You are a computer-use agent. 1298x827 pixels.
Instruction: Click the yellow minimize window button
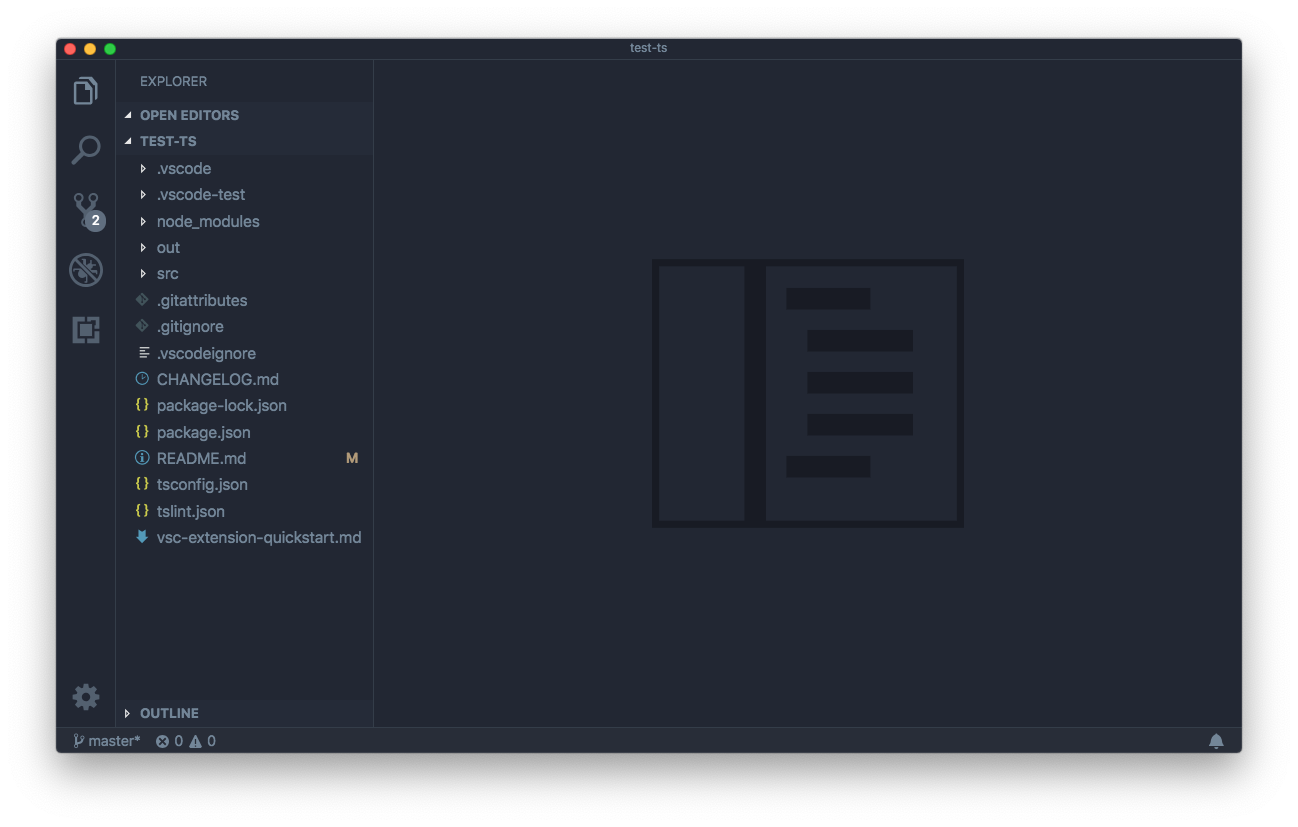(90, 48)
